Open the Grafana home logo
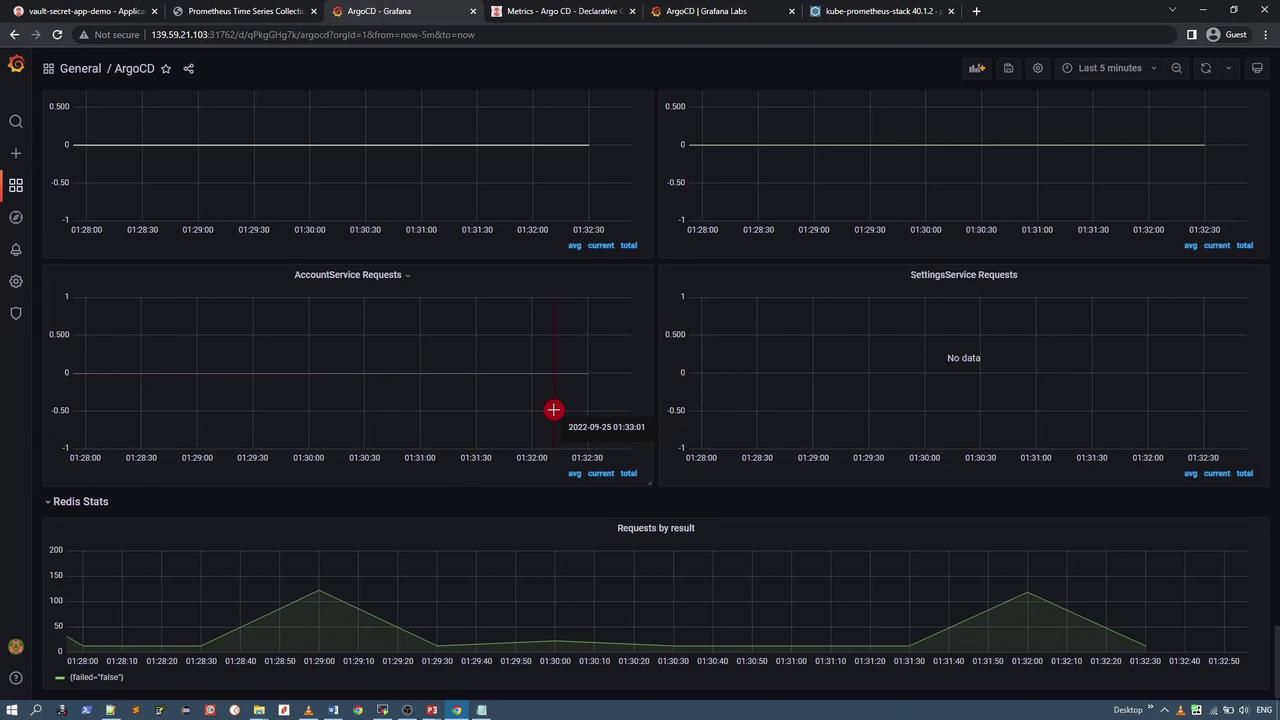 click(16, 64)
